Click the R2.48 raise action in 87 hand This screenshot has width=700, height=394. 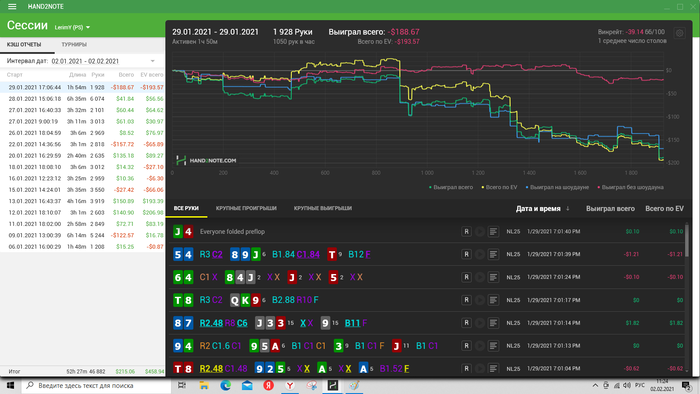coord(211,323)
